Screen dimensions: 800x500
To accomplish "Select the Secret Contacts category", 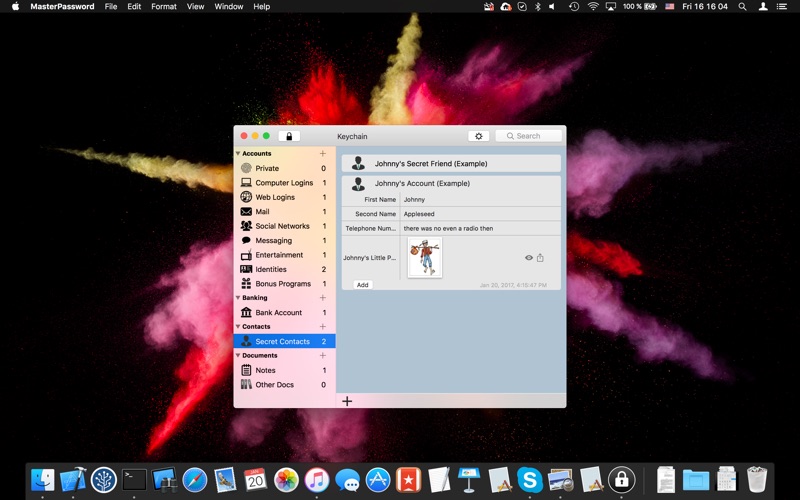I will [x=284, y=341].
